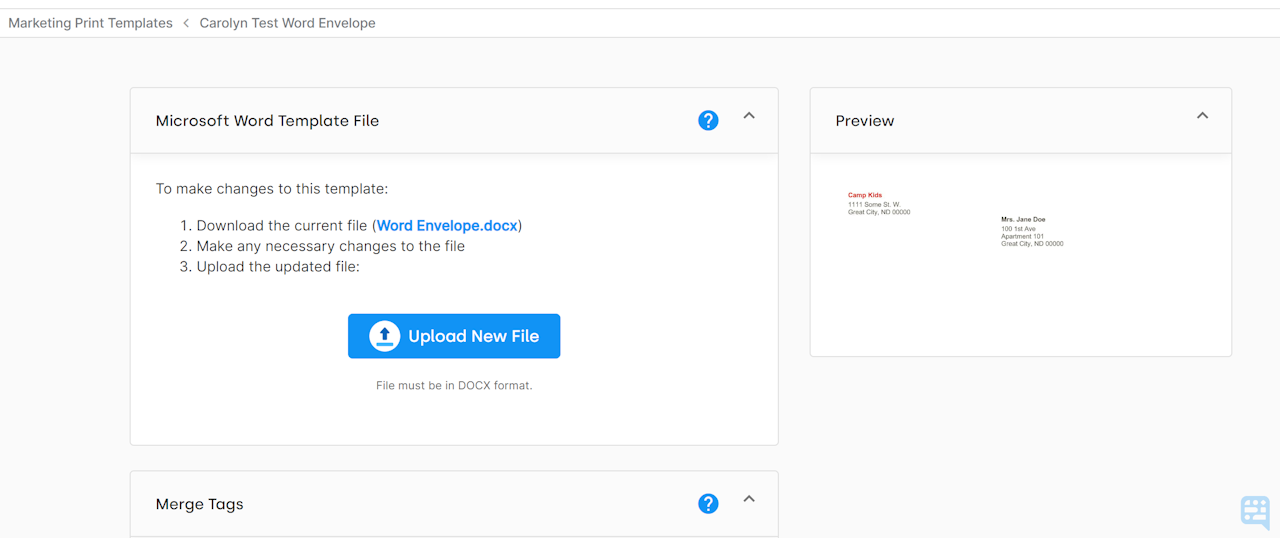Open help for Merge Tags section
The height and width of the screenshot is (538, 1280).
coord(708,504)
